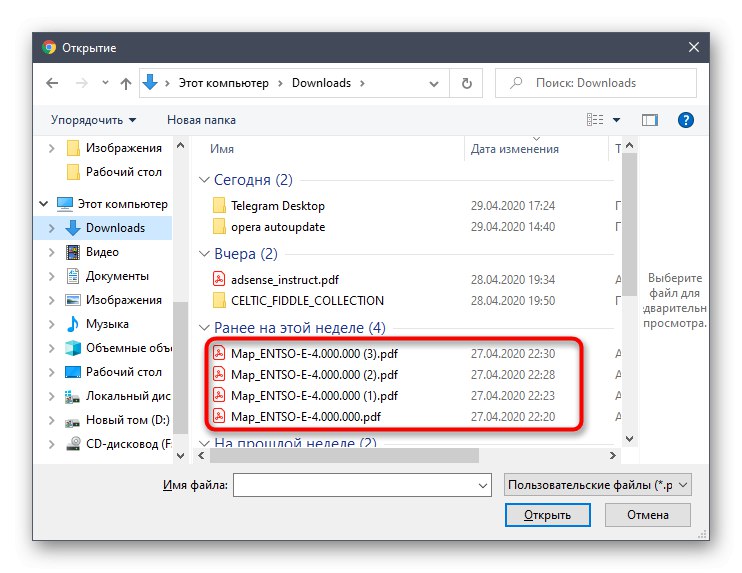Select Изображения folder at top of tree
The image size is (742, 573).
coord(114,148)
